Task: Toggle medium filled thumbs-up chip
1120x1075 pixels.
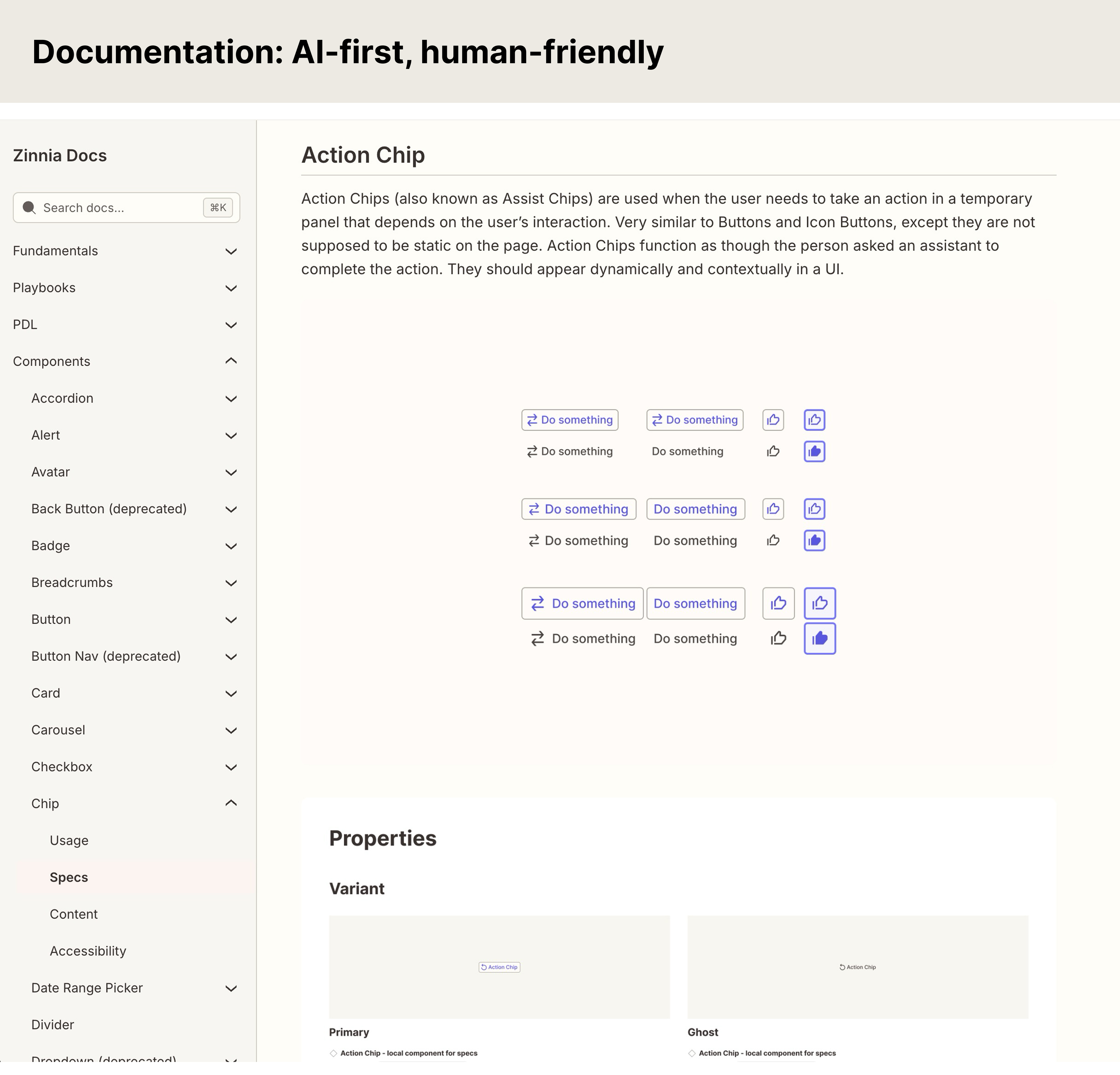Action: 814,541
